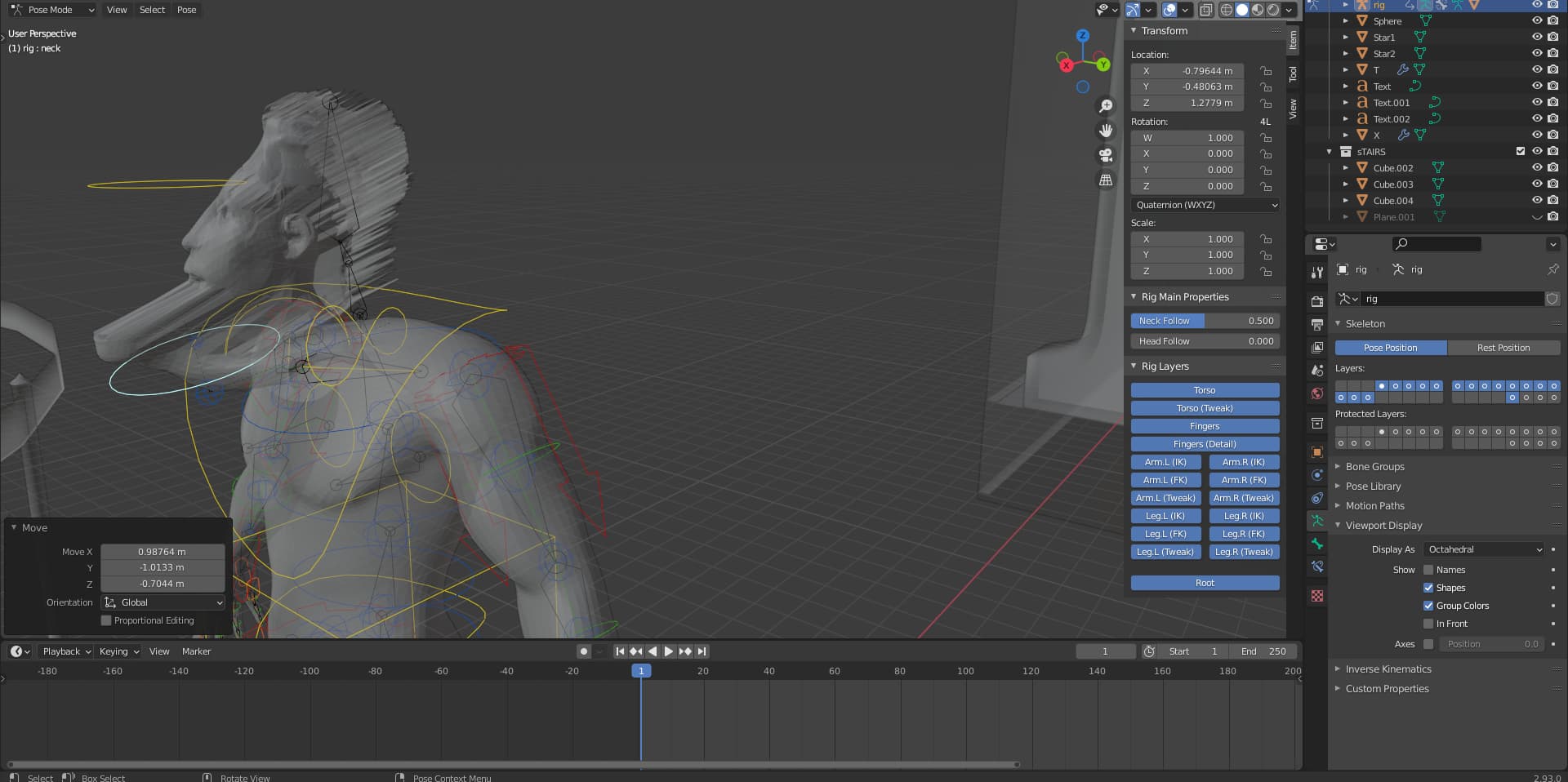Lock Location X in Transform panel
Image resolution: width=1568 pixels, height=782 pixels.
pos(1265,71)
